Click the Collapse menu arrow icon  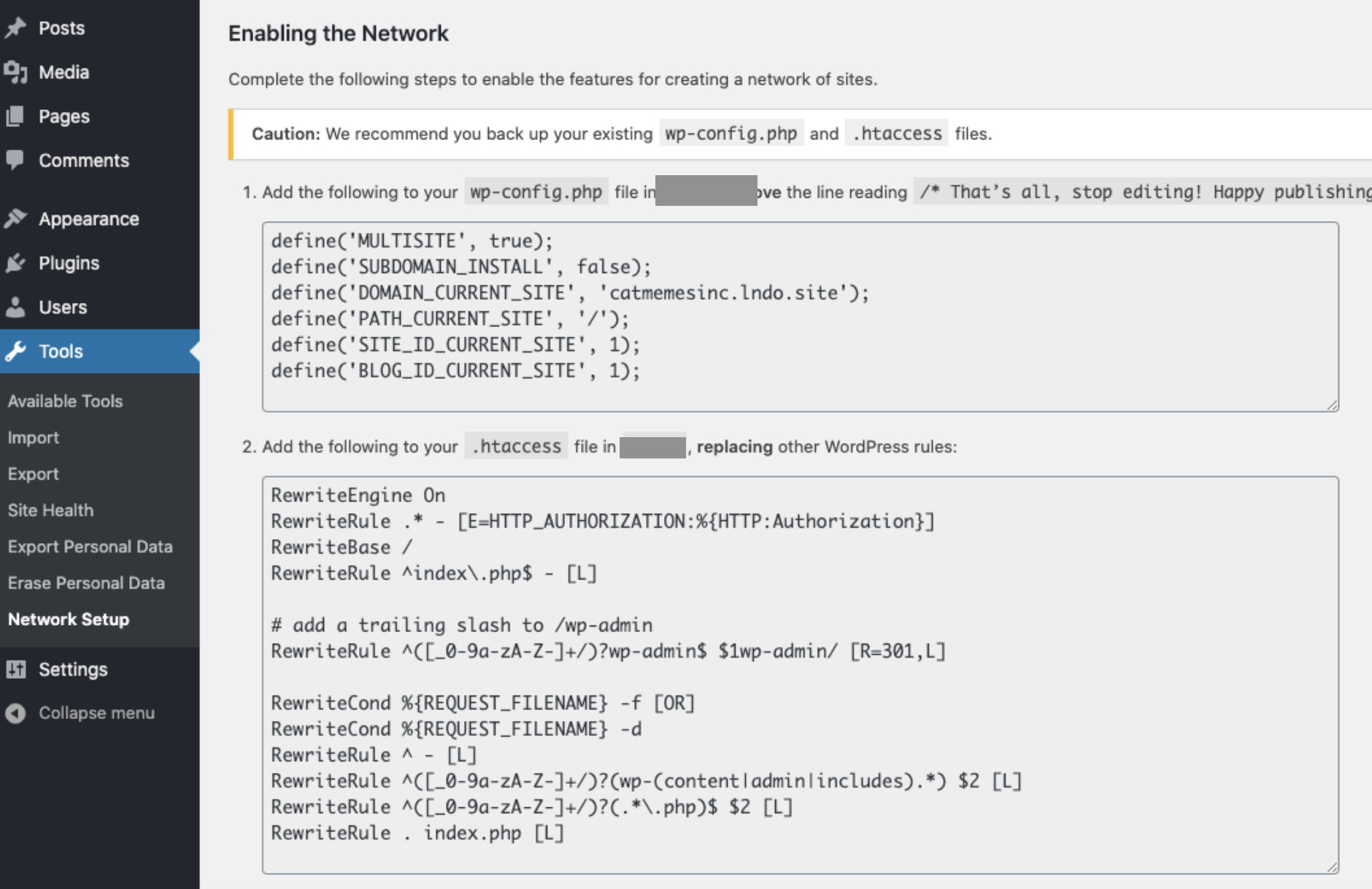[x=16, y=712]
